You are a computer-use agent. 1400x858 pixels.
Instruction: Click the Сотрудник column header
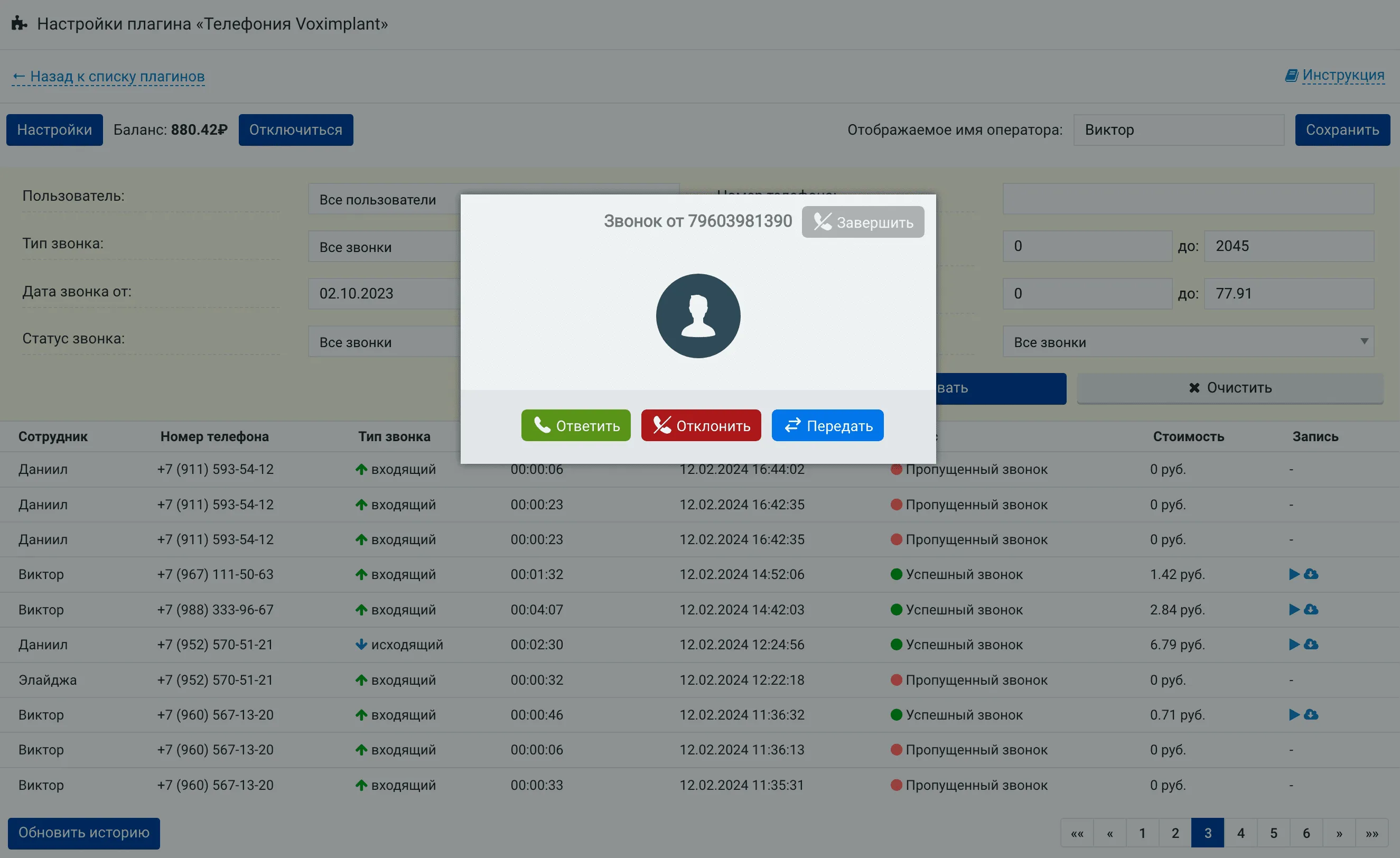[x=53, y=436]
